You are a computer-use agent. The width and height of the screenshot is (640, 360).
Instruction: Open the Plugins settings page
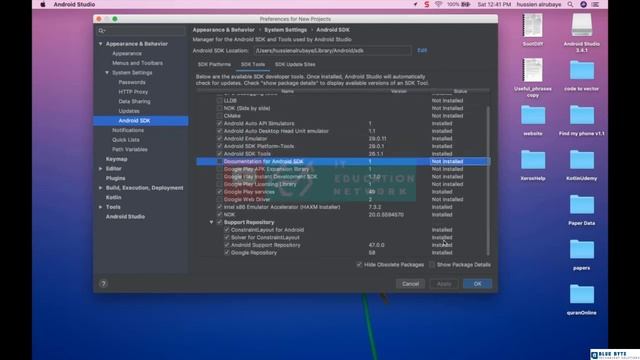pyautogui.click(x=116, y=178)
